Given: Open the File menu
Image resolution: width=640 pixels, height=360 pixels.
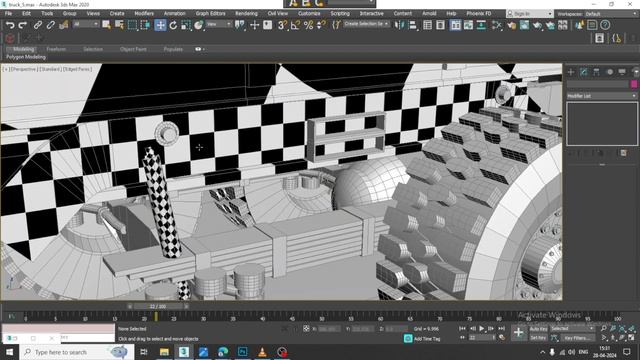Looking at the screenshot, I should pos(8,13).
